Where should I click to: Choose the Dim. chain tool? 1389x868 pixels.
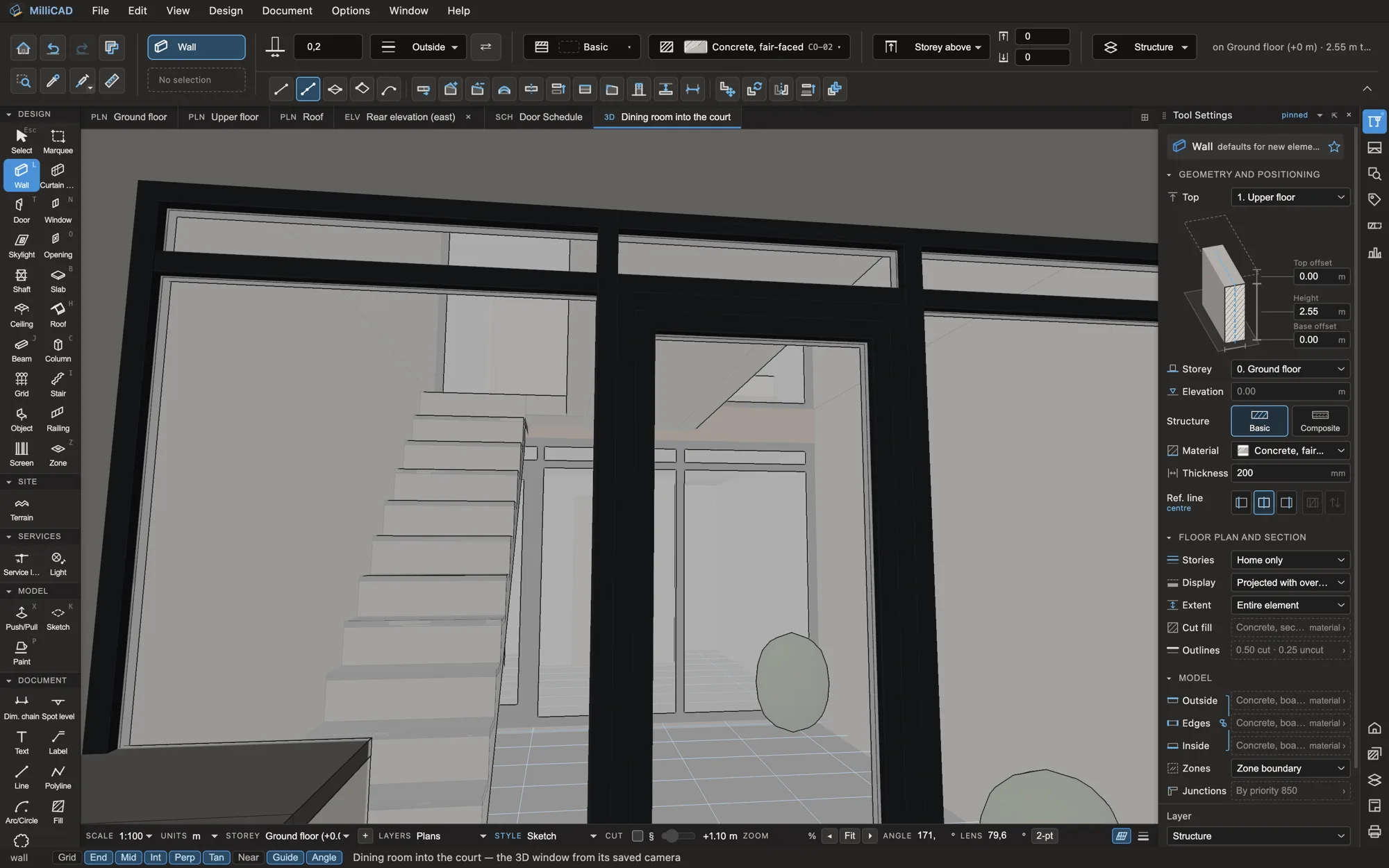click(22, 707)
